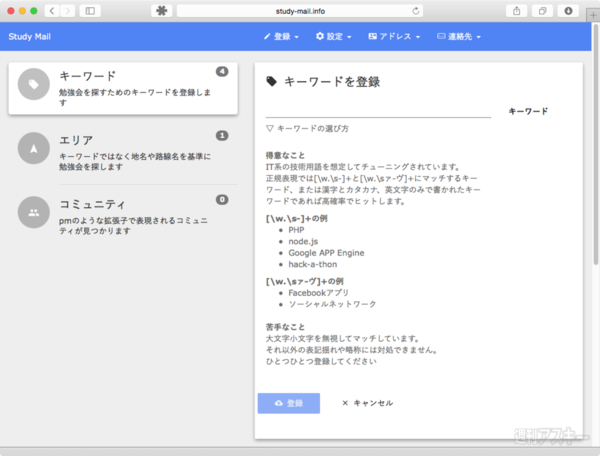Open the 登録 dropdown menu
The image size is (600, 456).
[x=283, y=36]
